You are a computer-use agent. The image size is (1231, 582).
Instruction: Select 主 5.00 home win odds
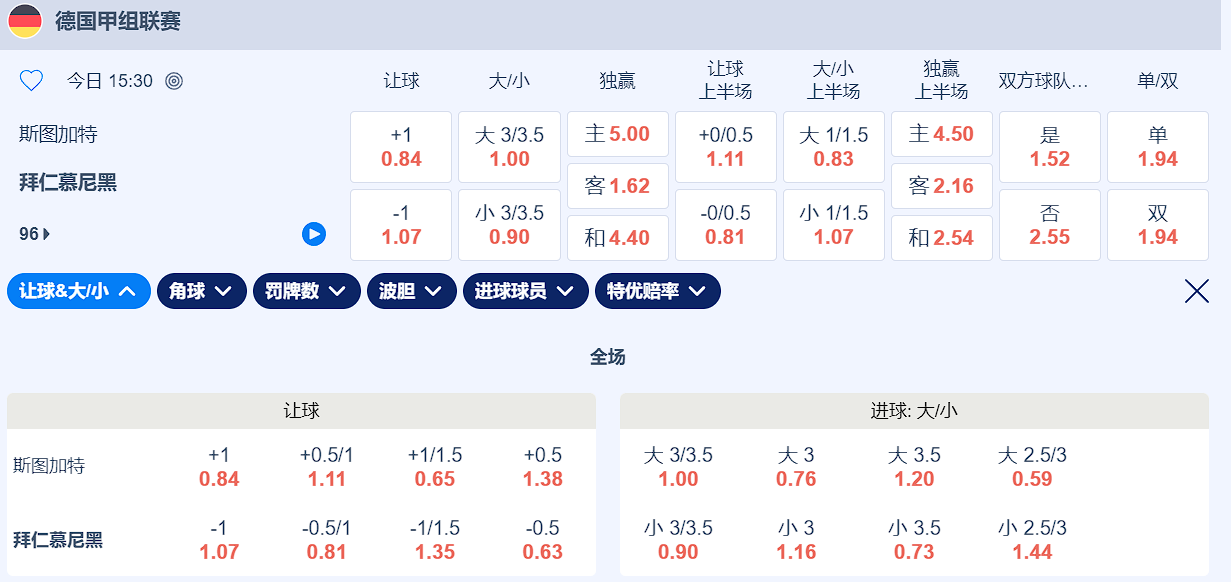point(617,134)
